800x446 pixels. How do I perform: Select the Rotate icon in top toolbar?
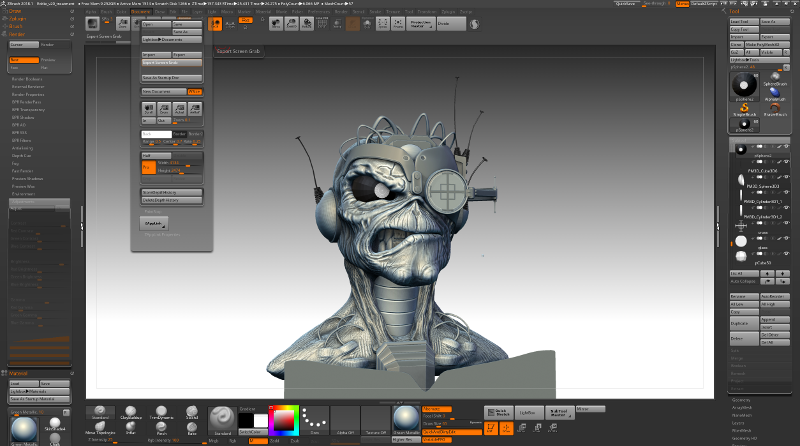(307, 23)
